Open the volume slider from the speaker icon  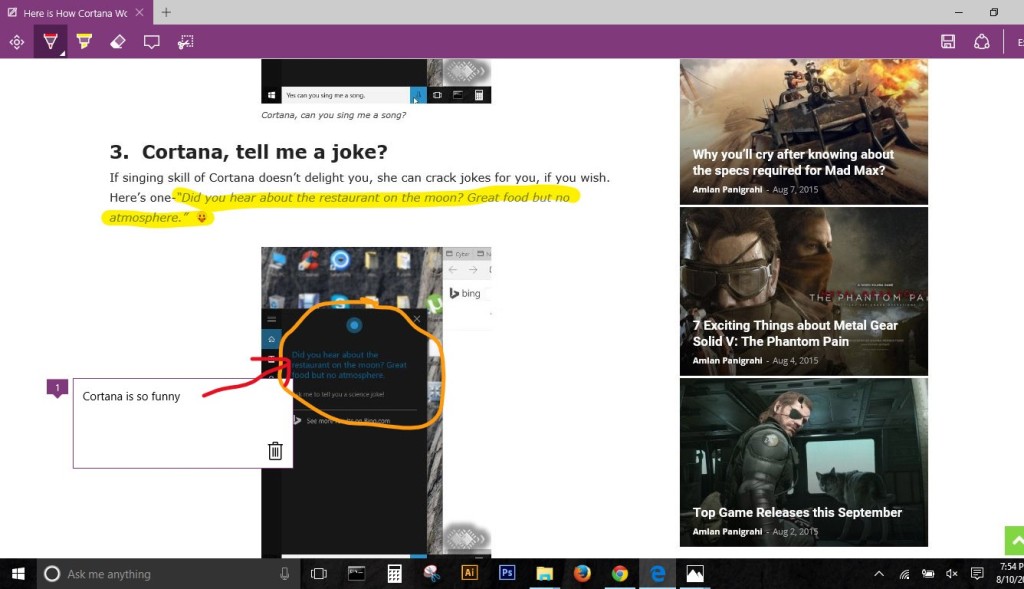(949, 573)
